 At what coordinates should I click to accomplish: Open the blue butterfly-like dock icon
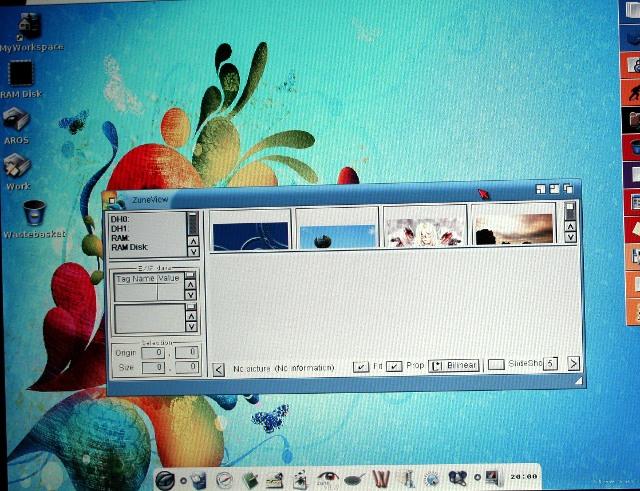click(x=458, y=478)
